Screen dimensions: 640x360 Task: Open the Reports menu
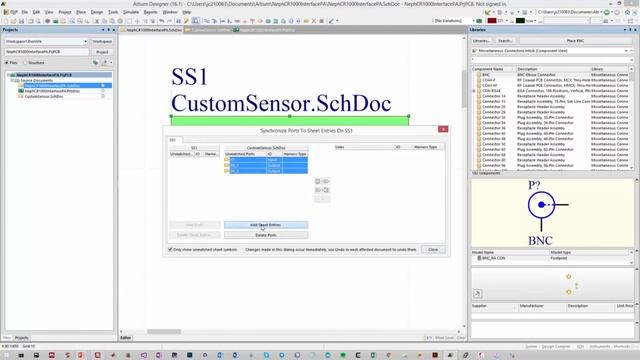click(x=150, y=12)
